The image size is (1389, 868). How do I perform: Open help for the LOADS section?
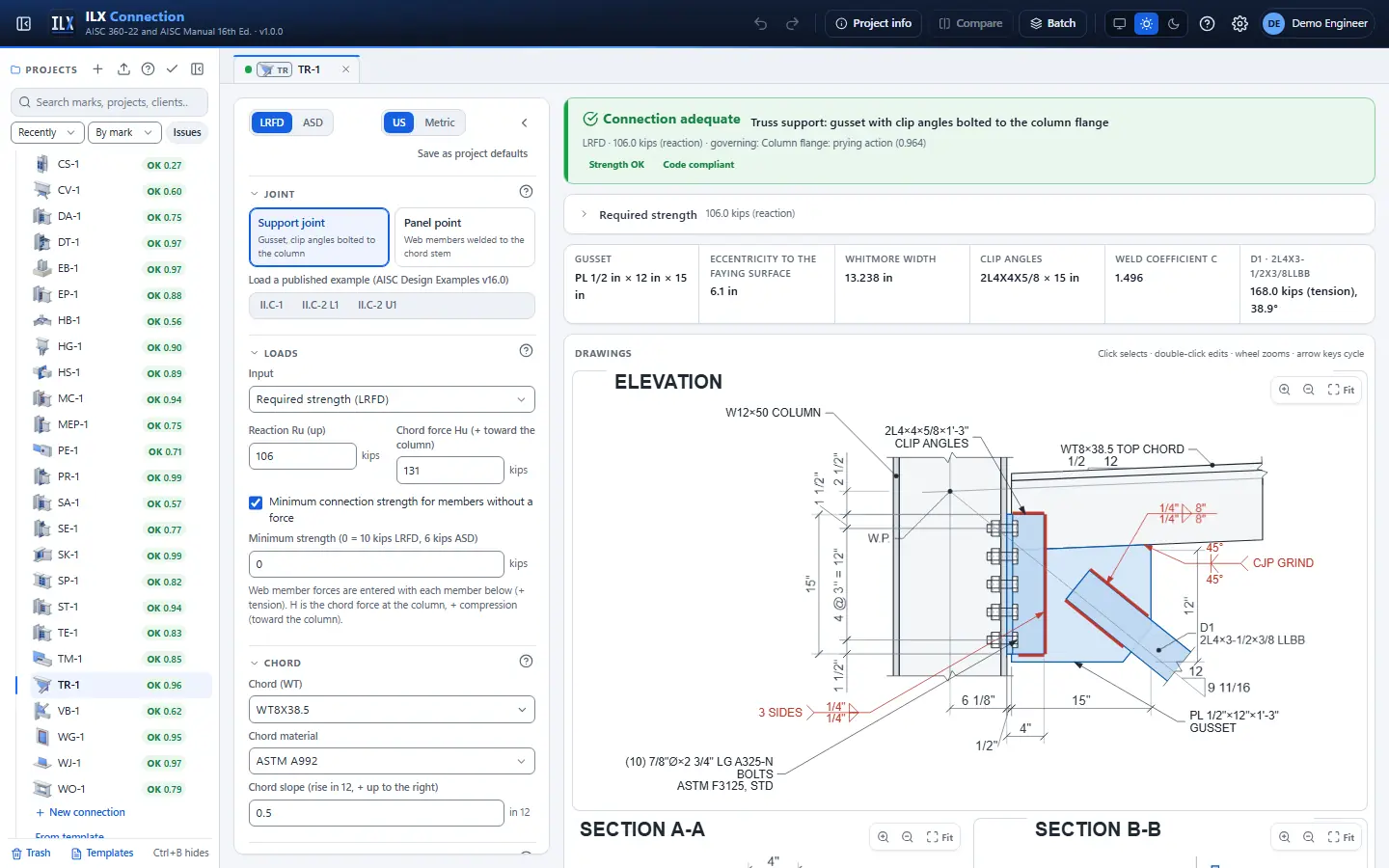[526, 351]
